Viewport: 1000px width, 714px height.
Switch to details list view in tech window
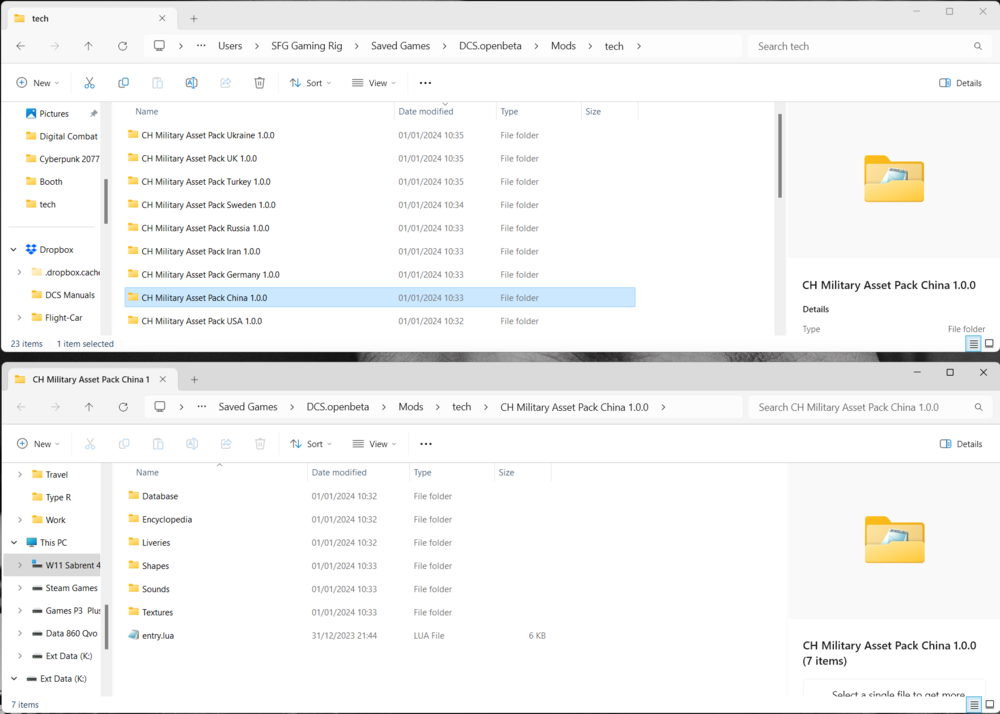(x=973, y=344)
